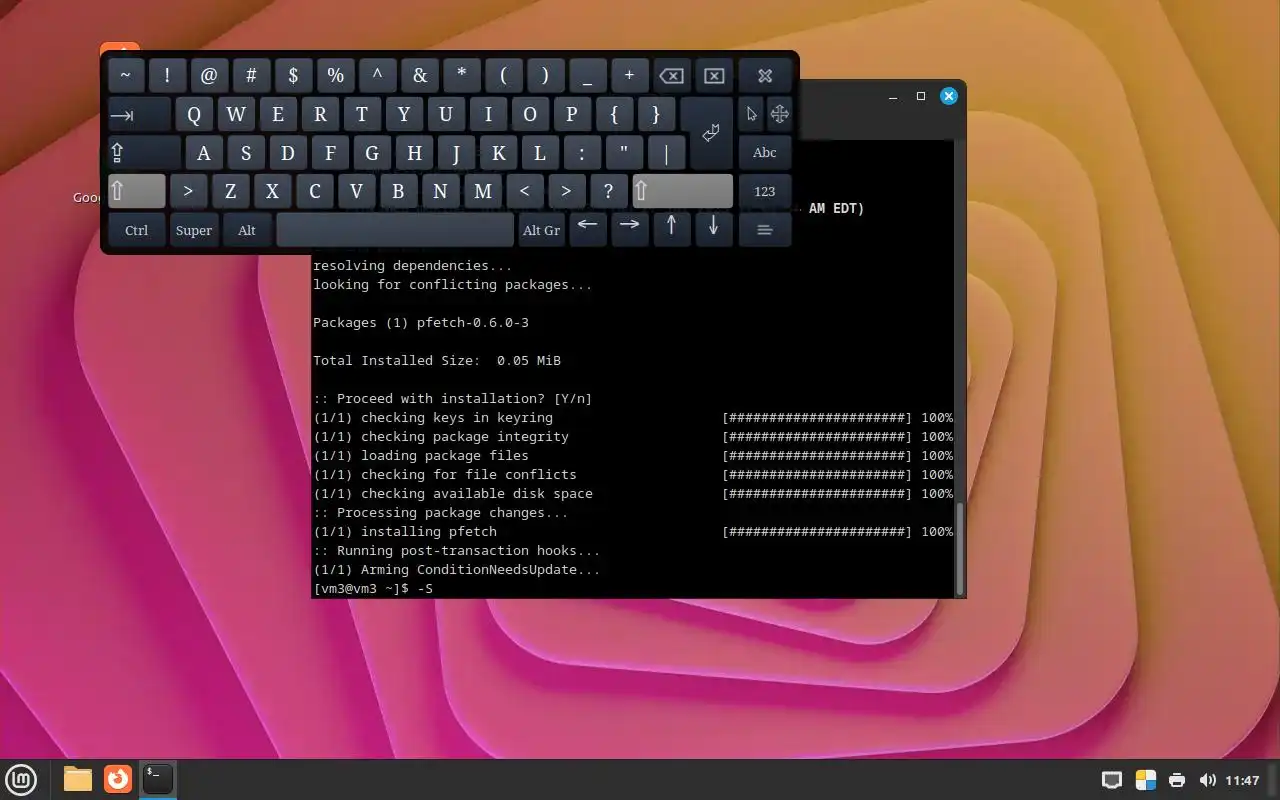Tap the down arrow key
Viewport: 1280px width, 800px height.
(x=713, y=228)
